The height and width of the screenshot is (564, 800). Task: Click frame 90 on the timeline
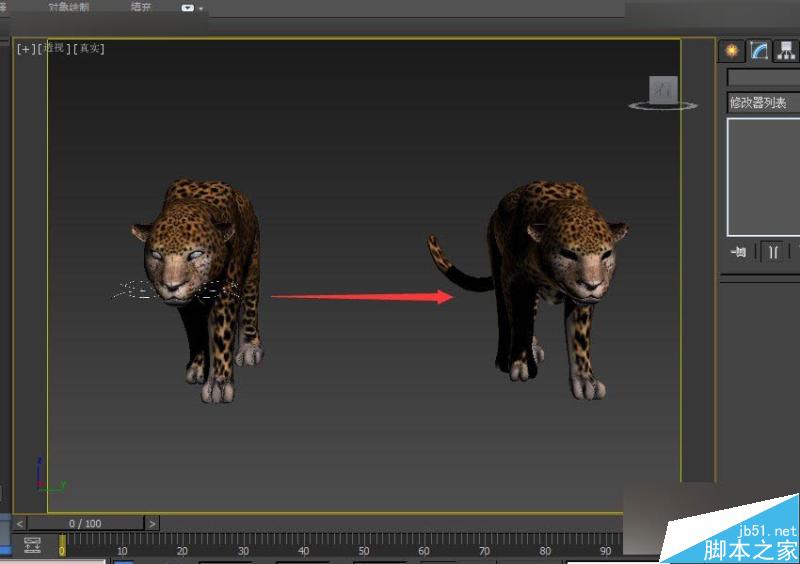(606, 551)
